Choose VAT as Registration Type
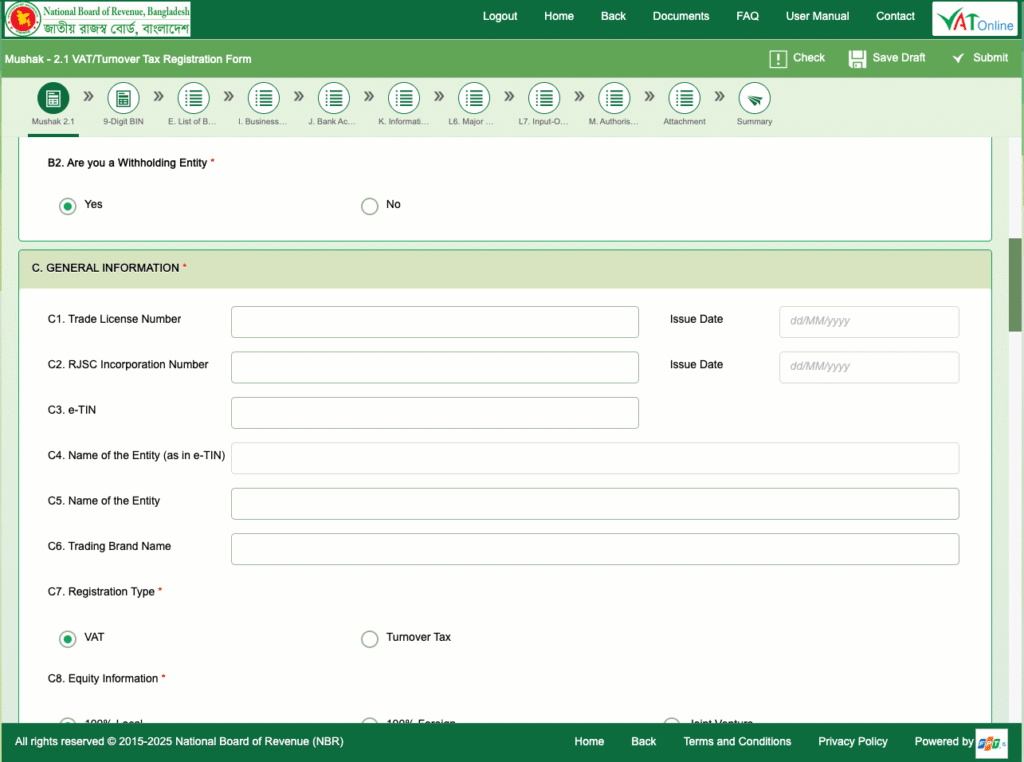The width and height of the screenshot is (1024, 762). coord(67,639)
